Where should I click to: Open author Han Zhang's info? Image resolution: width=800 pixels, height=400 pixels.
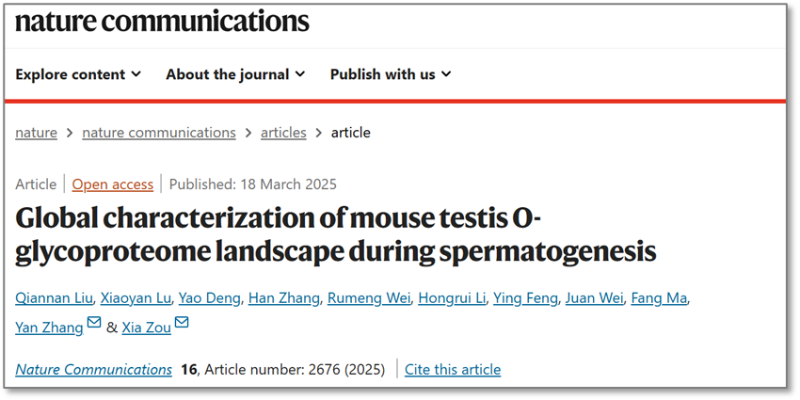pyautogui.click(x=284, y=298)
